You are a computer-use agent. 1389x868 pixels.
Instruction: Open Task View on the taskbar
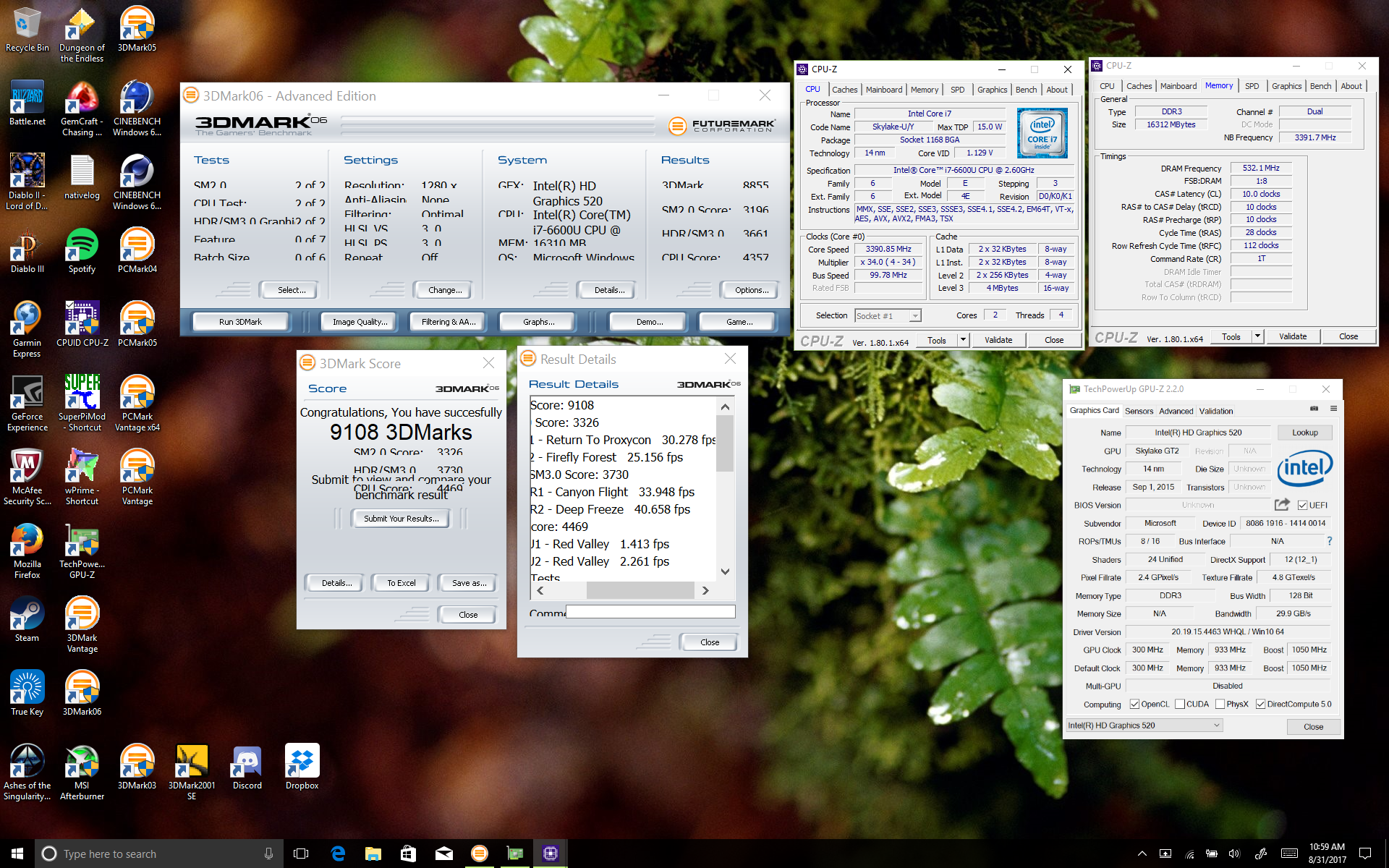click(x=301, y=854)
